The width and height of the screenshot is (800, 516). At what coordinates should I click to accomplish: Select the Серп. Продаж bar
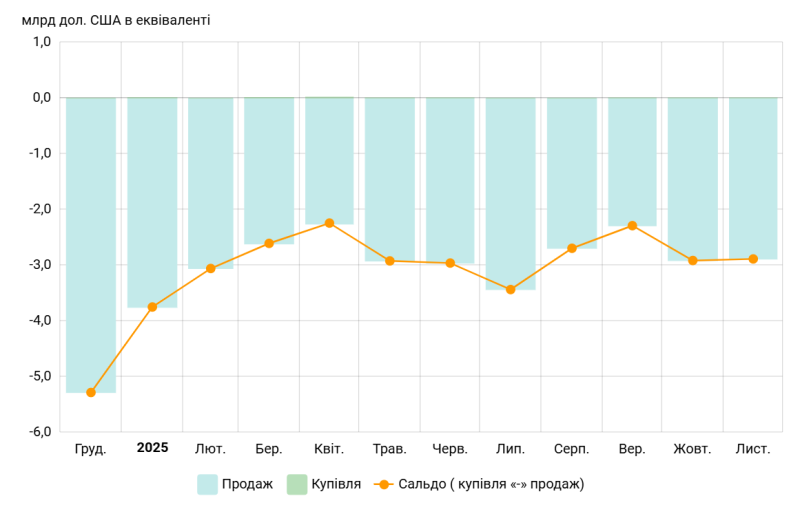click(572, 173)
